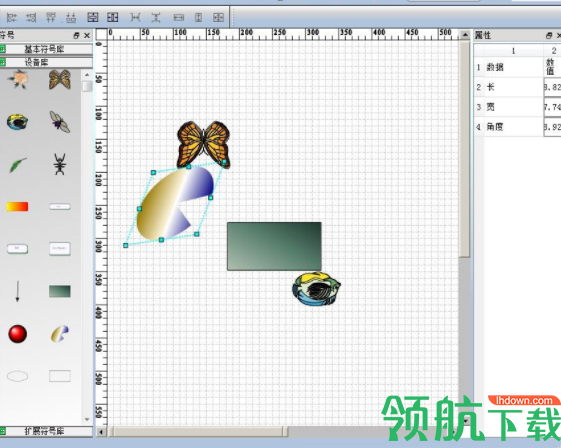Pick the helmet-like symbol in the library palette

coord(17,122)
